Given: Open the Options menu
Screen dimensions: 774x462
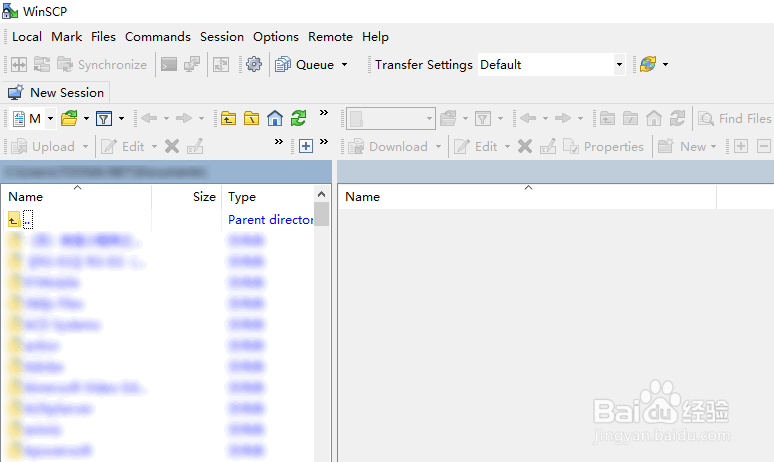Looking at the screenshot, I should pyautogui.click(x=275, y=37).
